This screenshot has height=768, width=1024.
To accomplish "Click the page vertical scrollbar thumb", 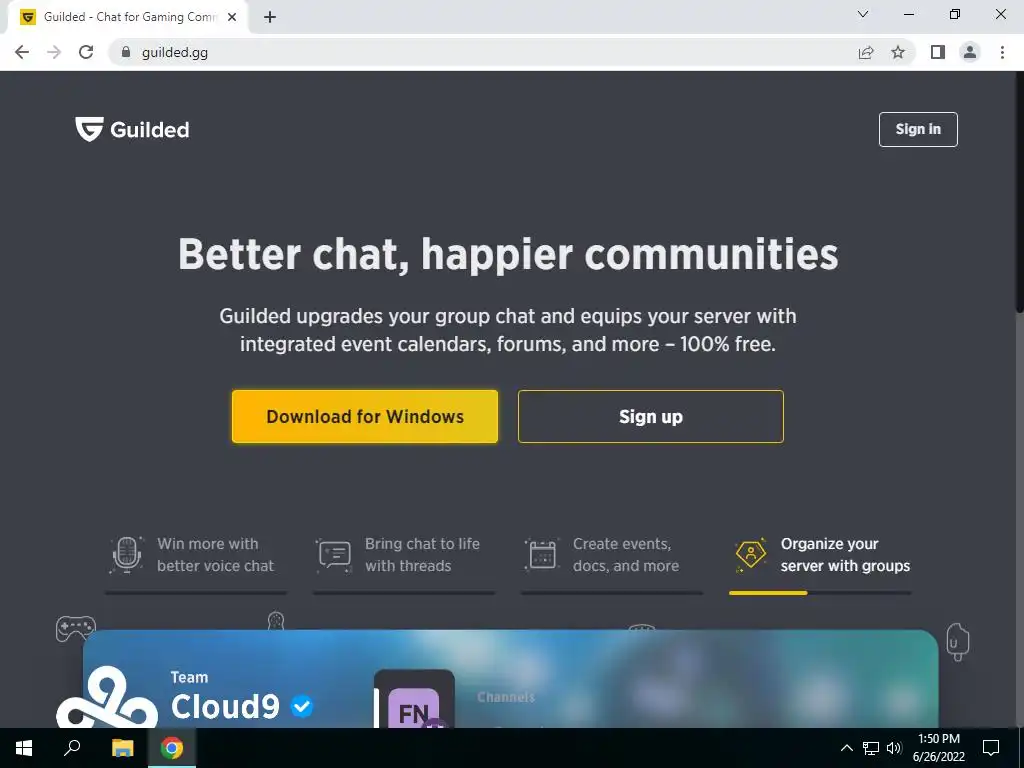I will coord(1019,193).
